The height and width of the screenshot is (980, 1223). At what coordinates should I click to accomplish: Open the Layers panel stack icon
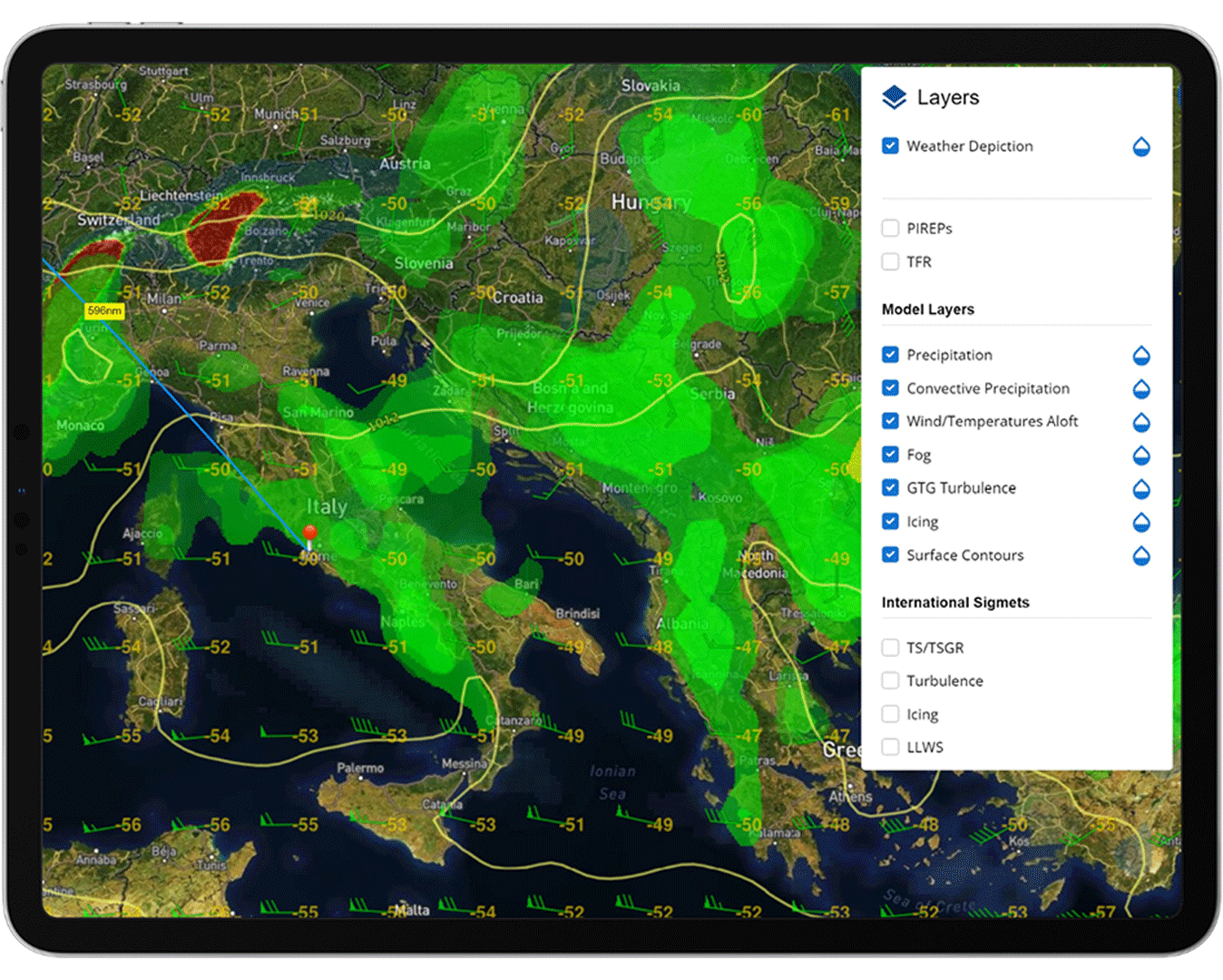point(894,97)
